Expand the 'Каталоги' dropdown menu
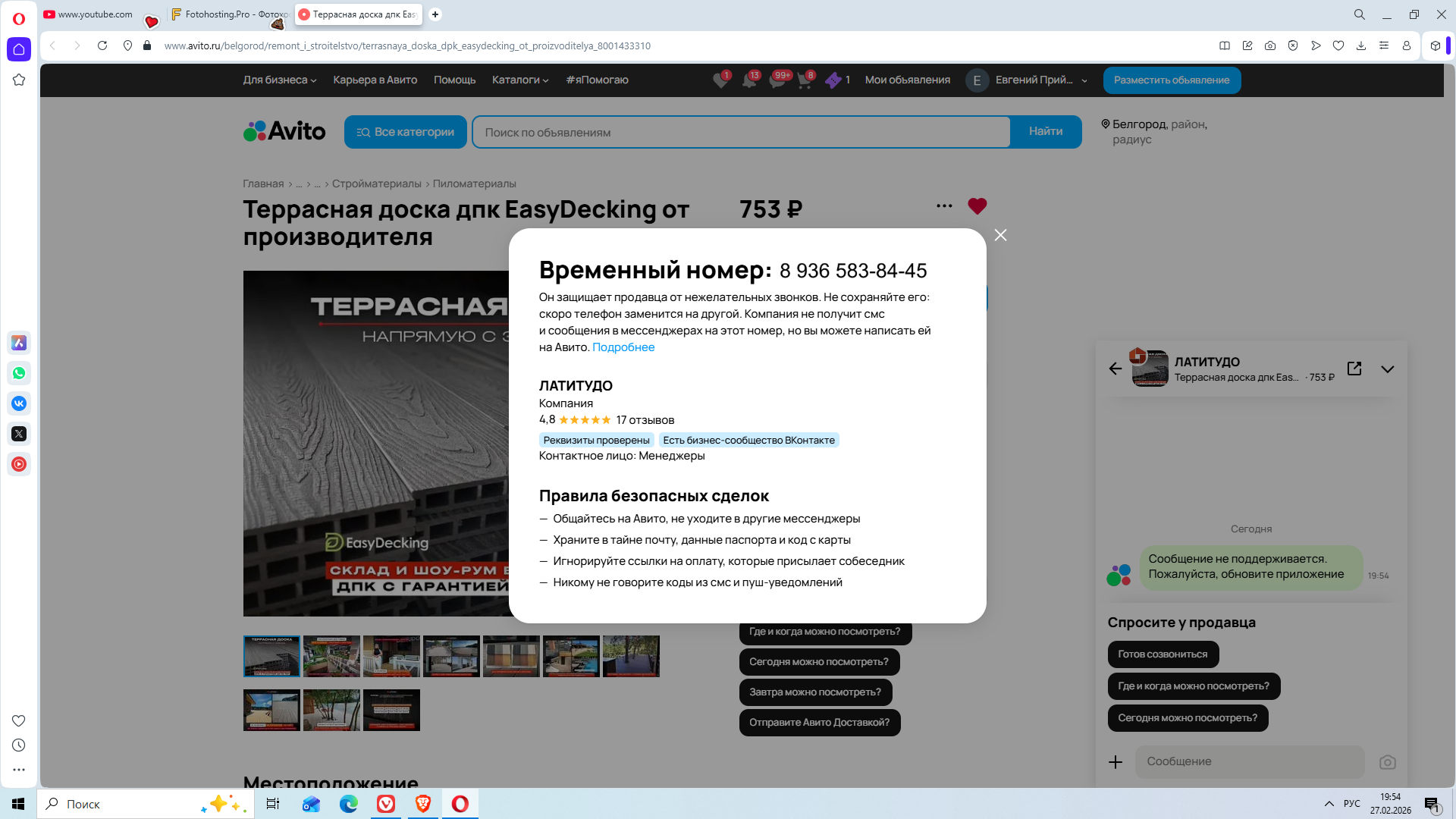 pos(519,80)
